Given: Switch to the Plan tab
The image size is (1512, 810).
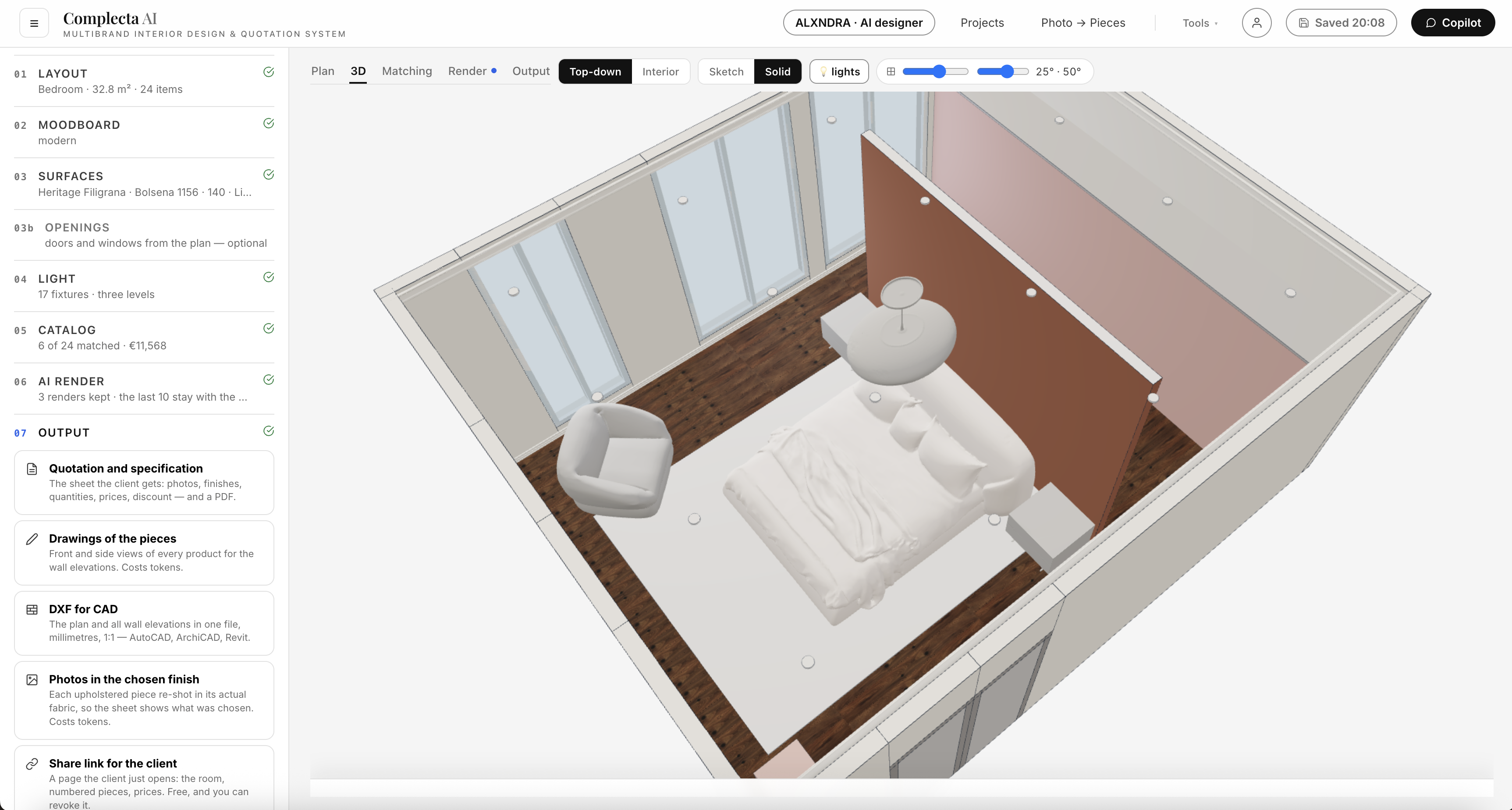Looking at the screenshot, I should 323,71.
